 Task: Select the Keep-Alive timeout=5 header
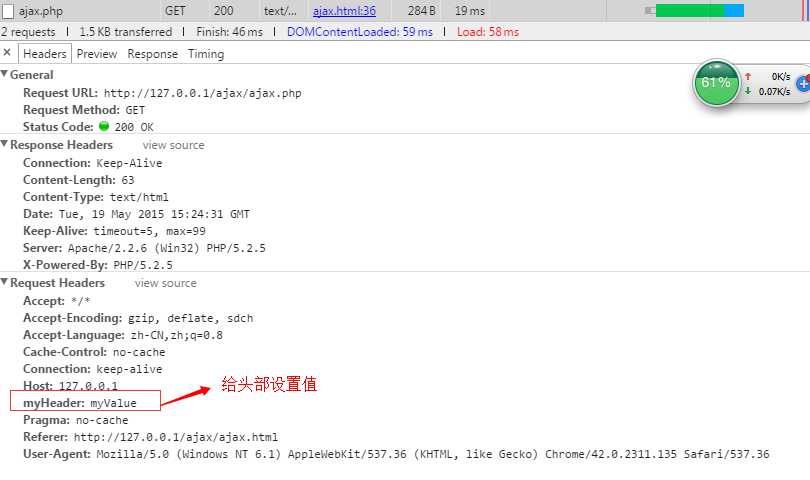point(114,231)
